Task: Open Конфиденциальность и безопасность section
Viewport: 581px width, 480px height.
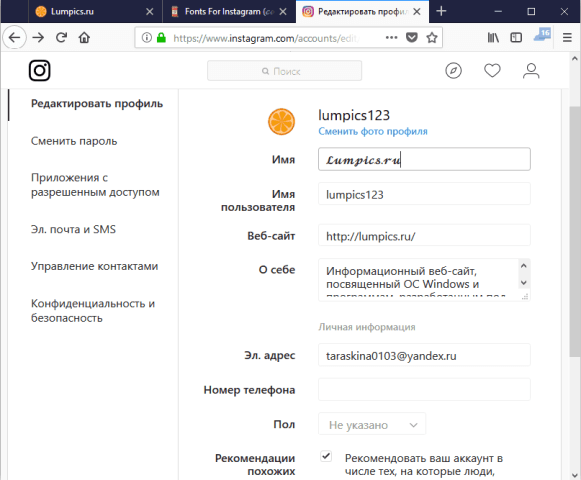Action: point(93,311)
